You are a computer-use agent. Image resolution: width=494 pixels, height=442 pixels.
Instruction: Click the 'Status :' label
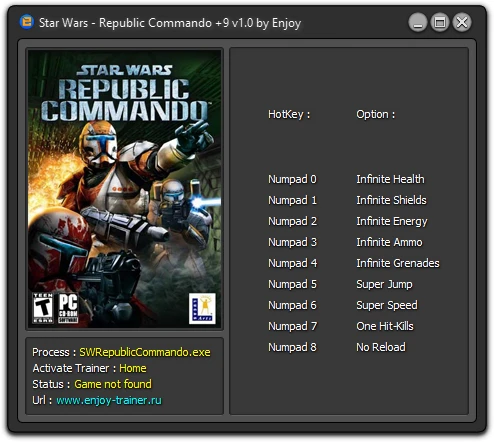tap(51, 384)
